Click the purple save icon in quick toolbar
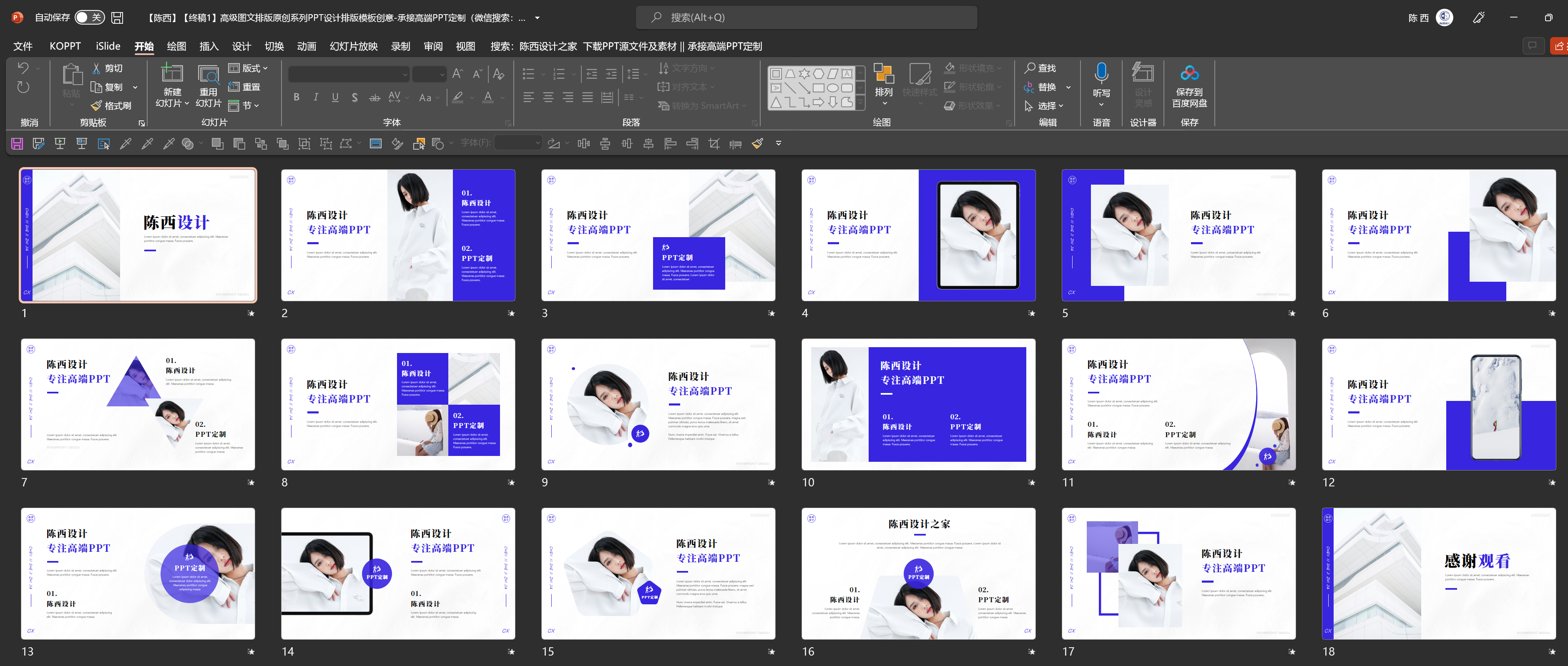The image size is (1568, 666). click(17, 143)
